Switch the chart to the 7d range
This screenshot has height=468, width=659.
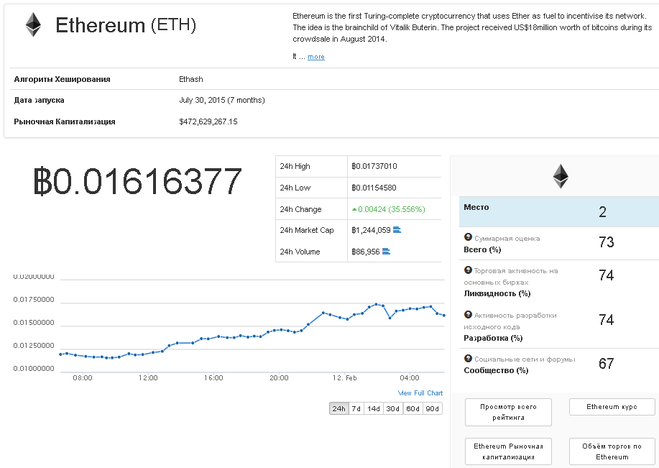pos(355,408)
